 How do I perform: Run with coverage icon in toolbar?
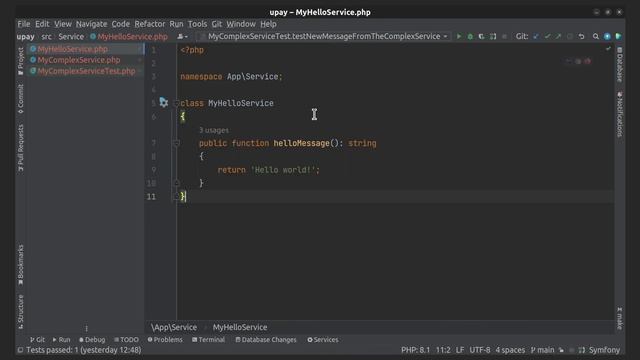click(482, 36)
